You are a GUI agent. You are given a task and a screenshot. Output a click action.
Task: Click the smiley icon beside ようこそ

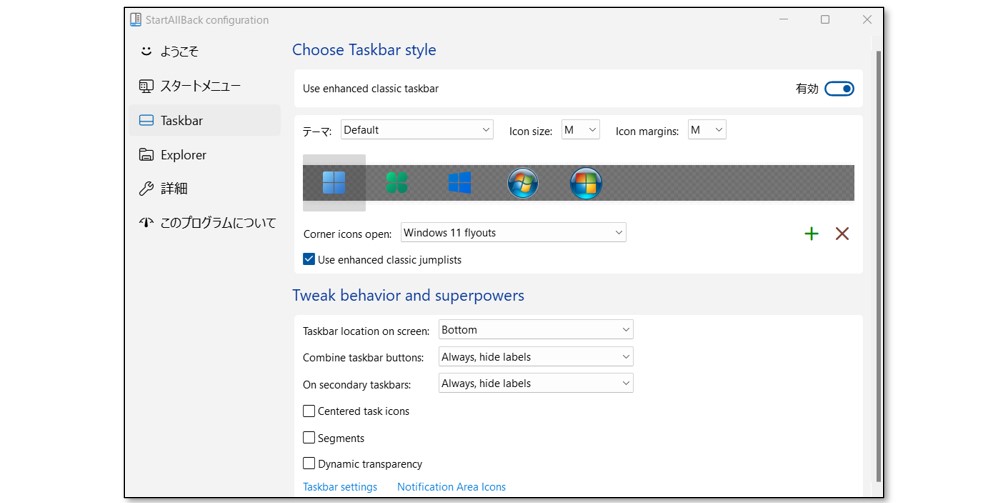[x=146, y=51]
